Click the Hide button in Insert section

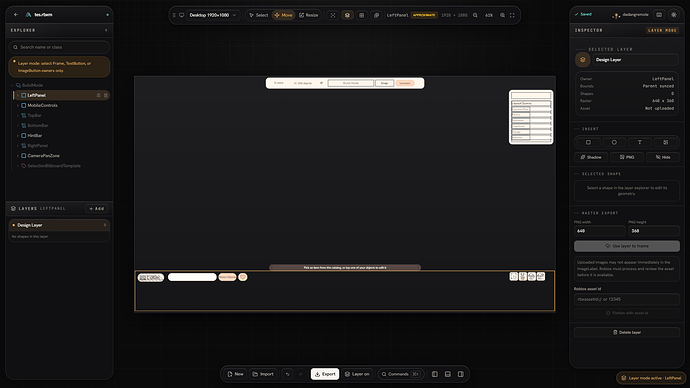pos(663,157)
